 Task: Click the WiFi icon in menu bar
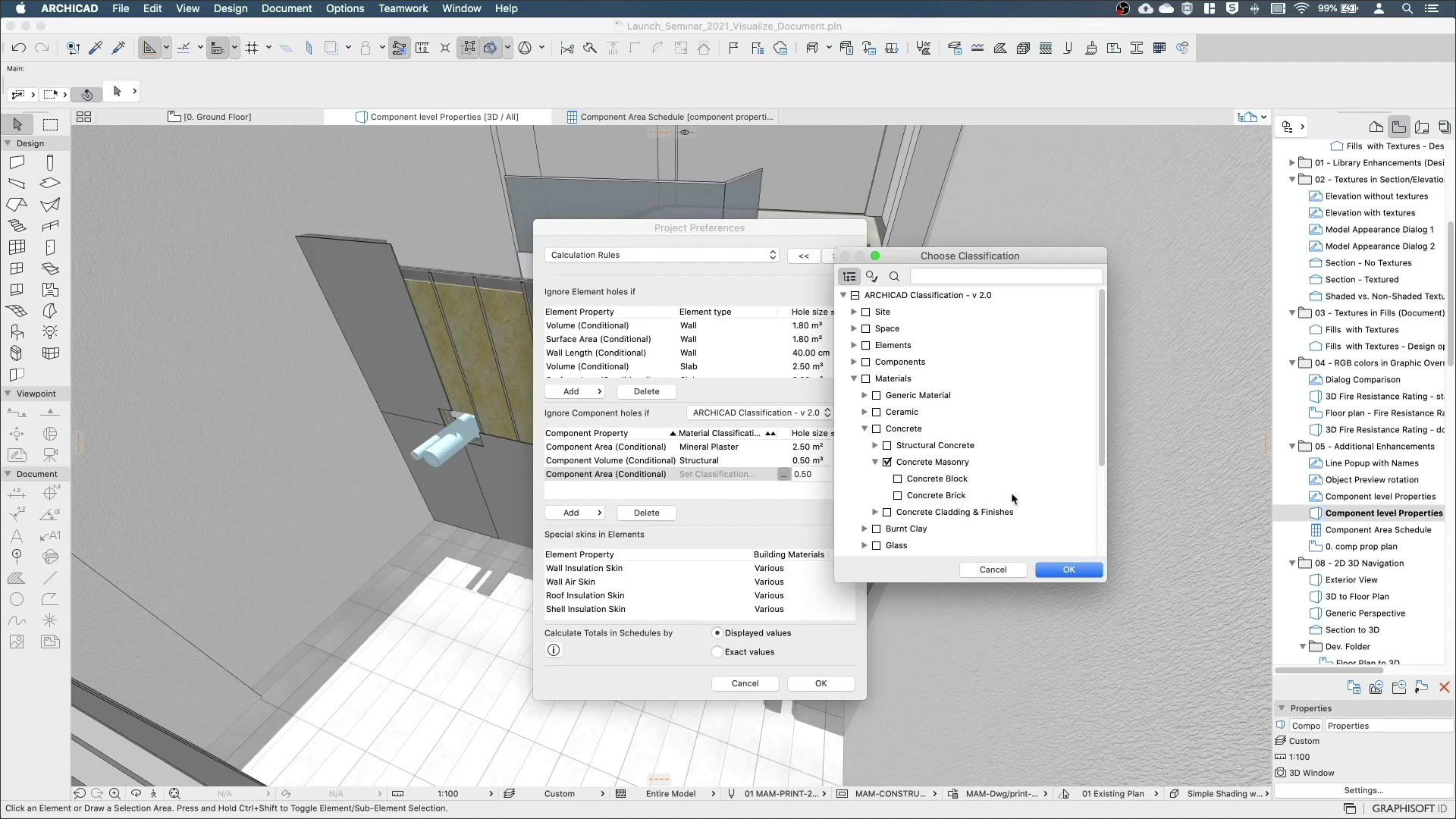(x=1301, y=8)
